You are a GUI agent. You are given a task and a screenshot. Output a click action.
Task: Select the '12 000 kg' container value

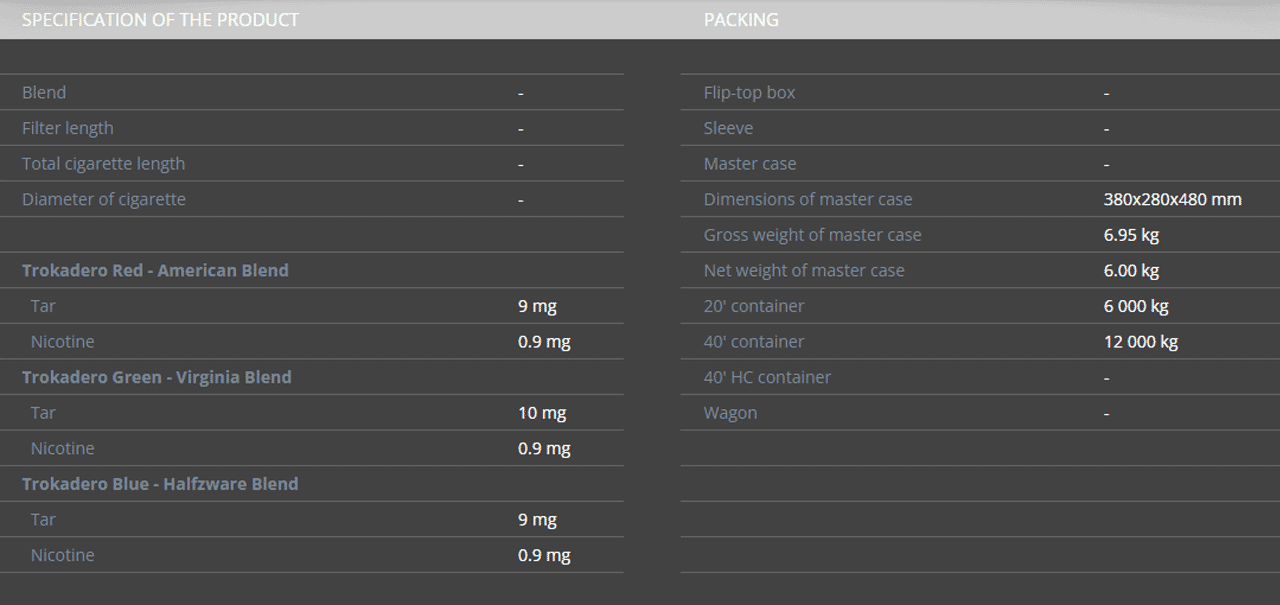pos(1141,341)
